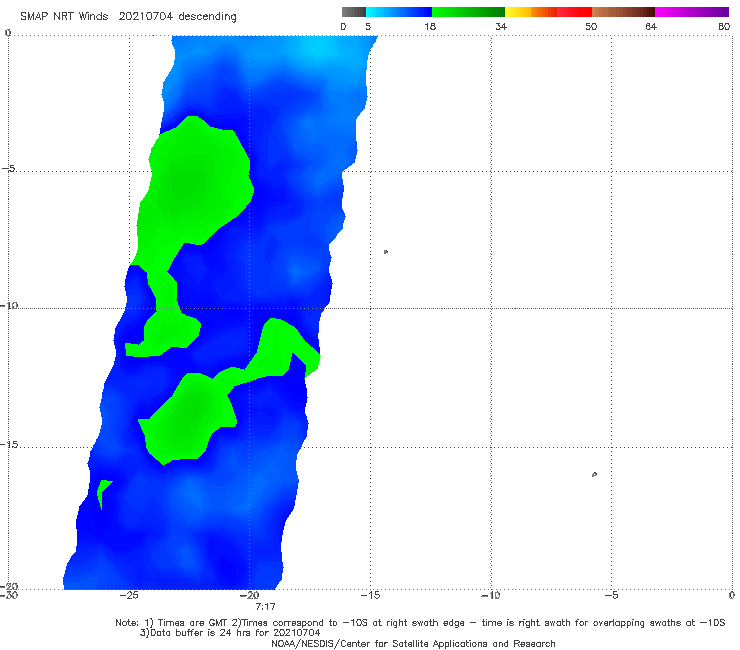The image size is (740, 650).
Task: Click the longitude axis label '-5' on bottom axis
Action: (x=611, y=596)
